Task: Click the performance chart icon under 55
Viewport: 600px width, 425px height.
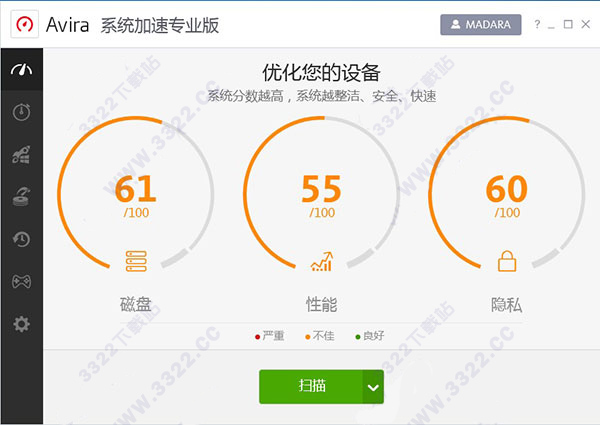Action: (322, 262)
